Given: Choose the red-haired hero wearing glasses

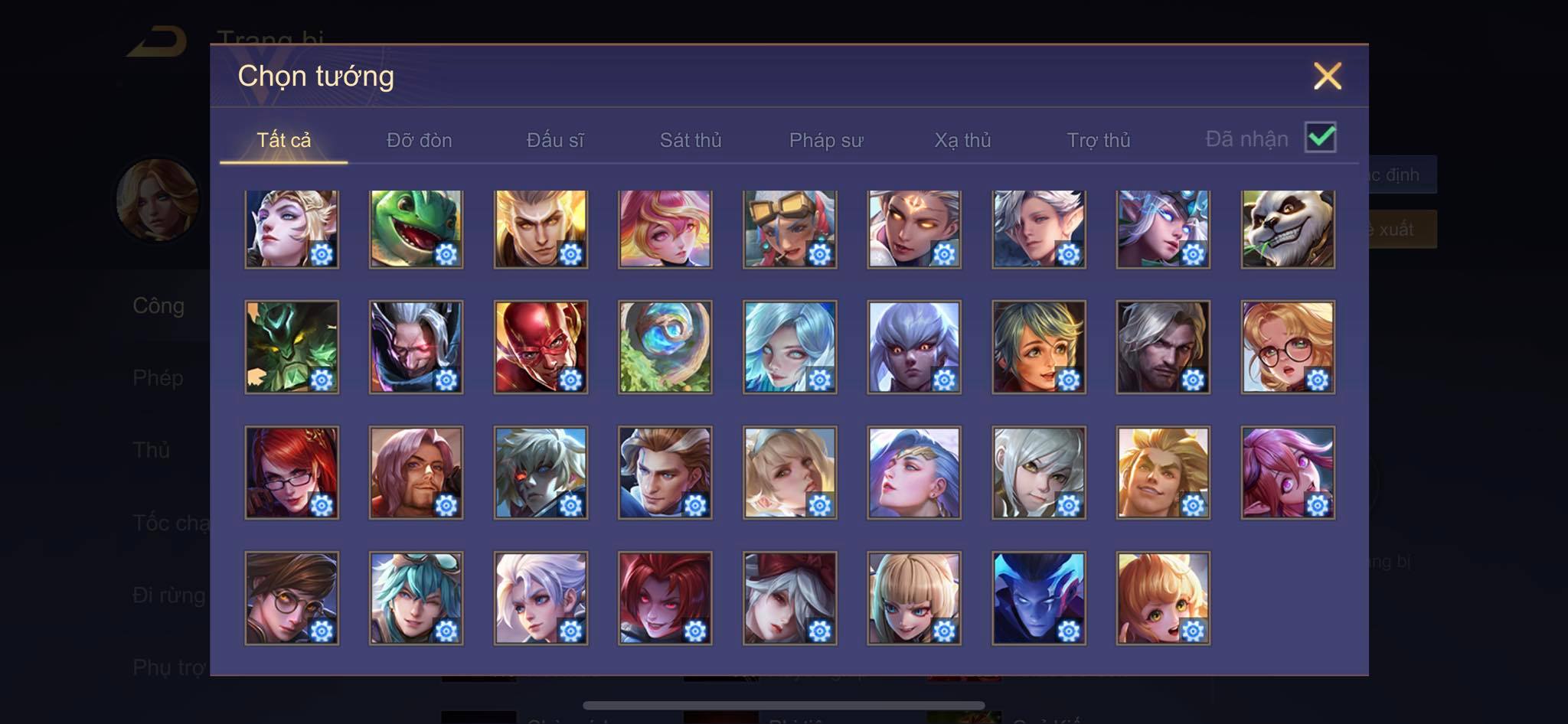Looking at the screenshot, I should click(x=292, y=473).
